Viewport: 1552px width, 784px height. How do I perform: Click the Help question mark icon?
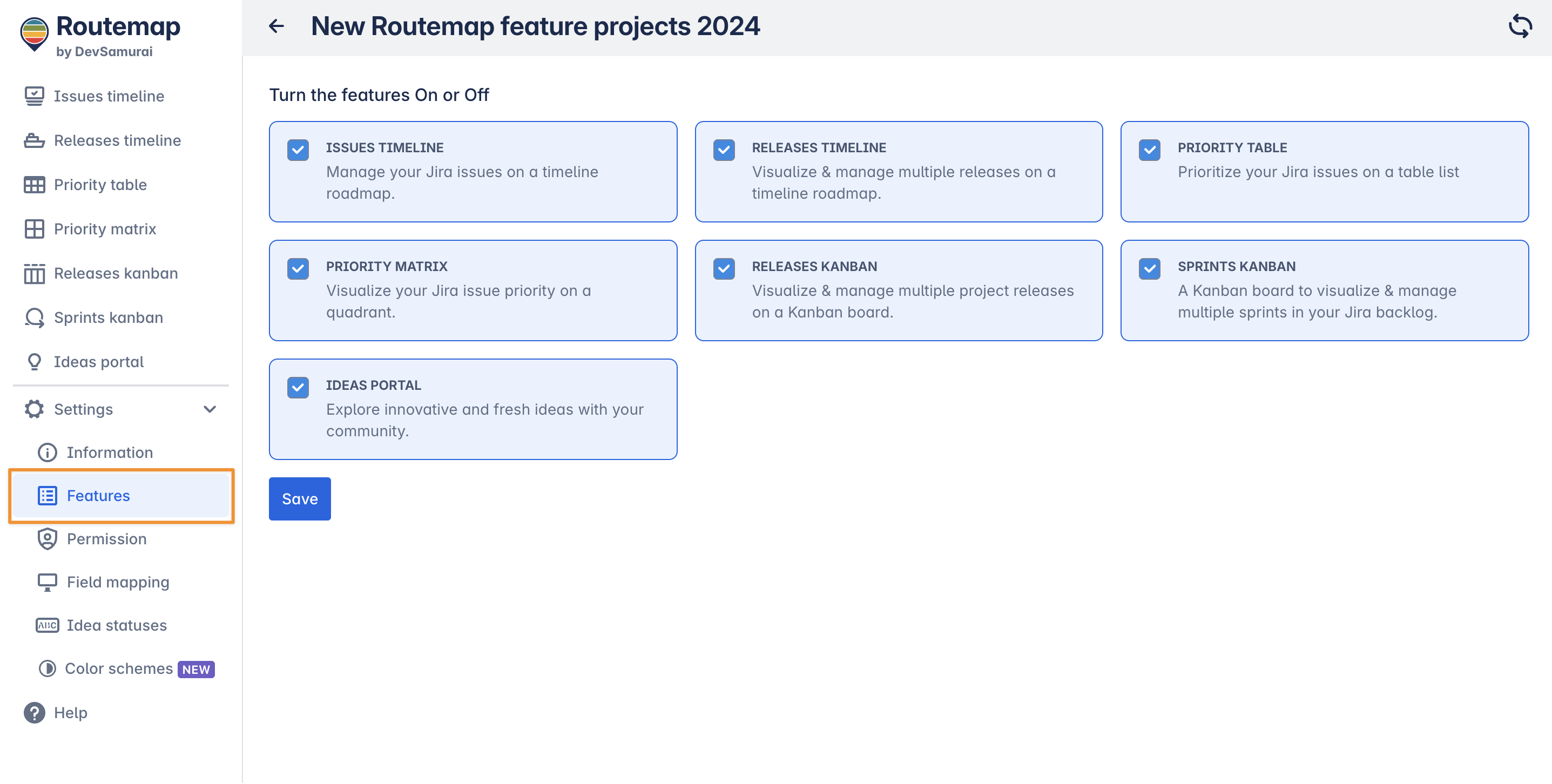point(35,713)
